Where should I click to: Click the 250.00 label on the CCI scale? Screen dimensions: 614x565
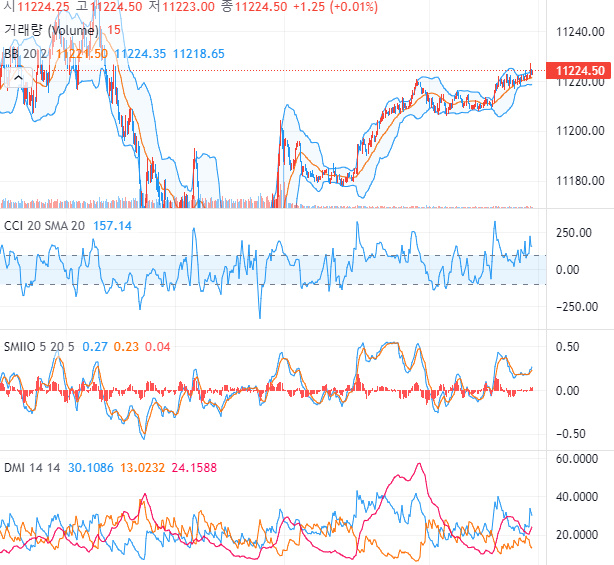pos(574,233)
